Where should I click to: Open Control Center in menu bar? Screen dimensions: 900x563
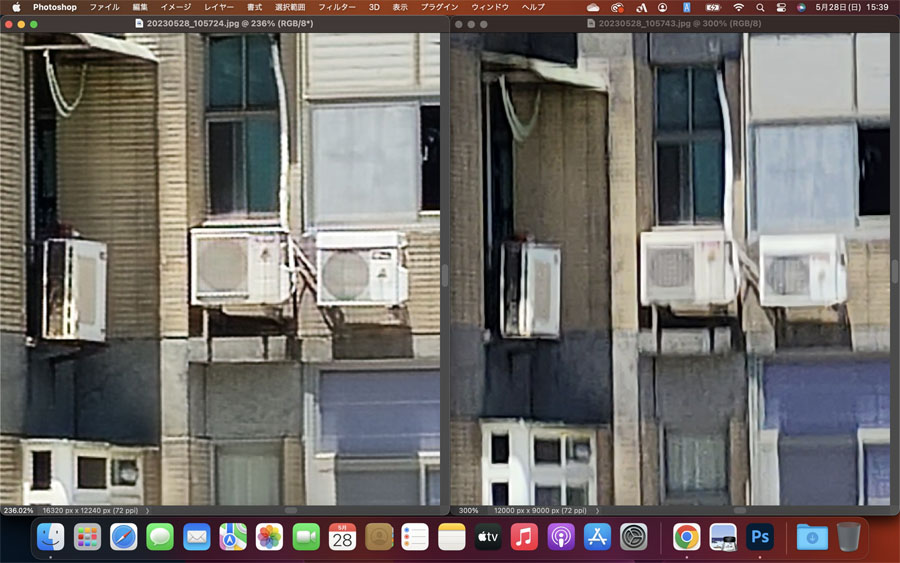(781, 7)
